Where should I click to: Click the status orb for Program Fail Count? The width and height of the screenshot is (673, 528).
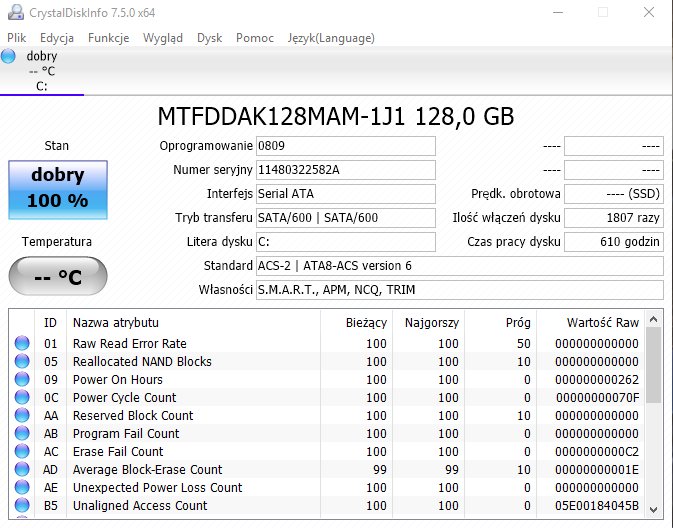[22, 433]
